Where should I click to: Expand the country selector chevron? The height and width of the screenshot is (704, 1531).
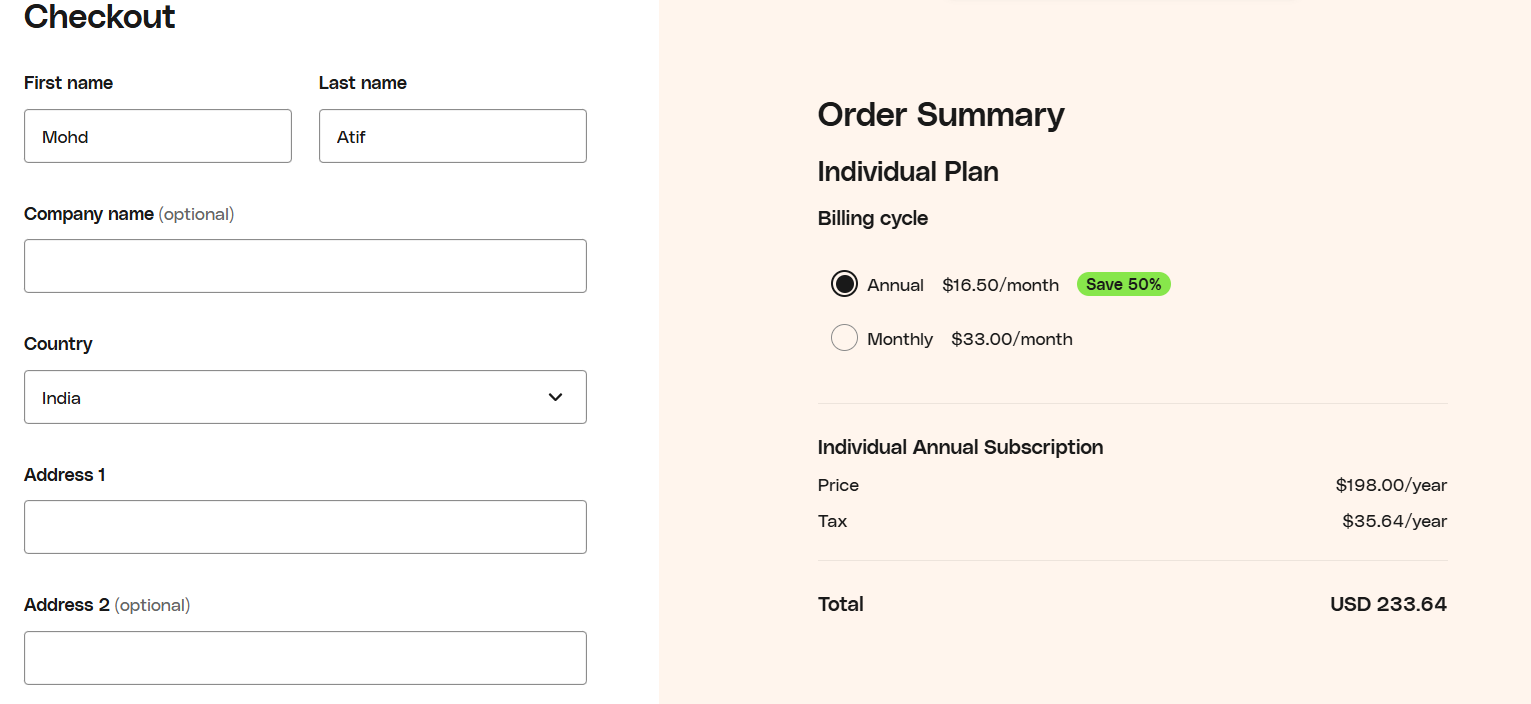(x=554, y=397)
